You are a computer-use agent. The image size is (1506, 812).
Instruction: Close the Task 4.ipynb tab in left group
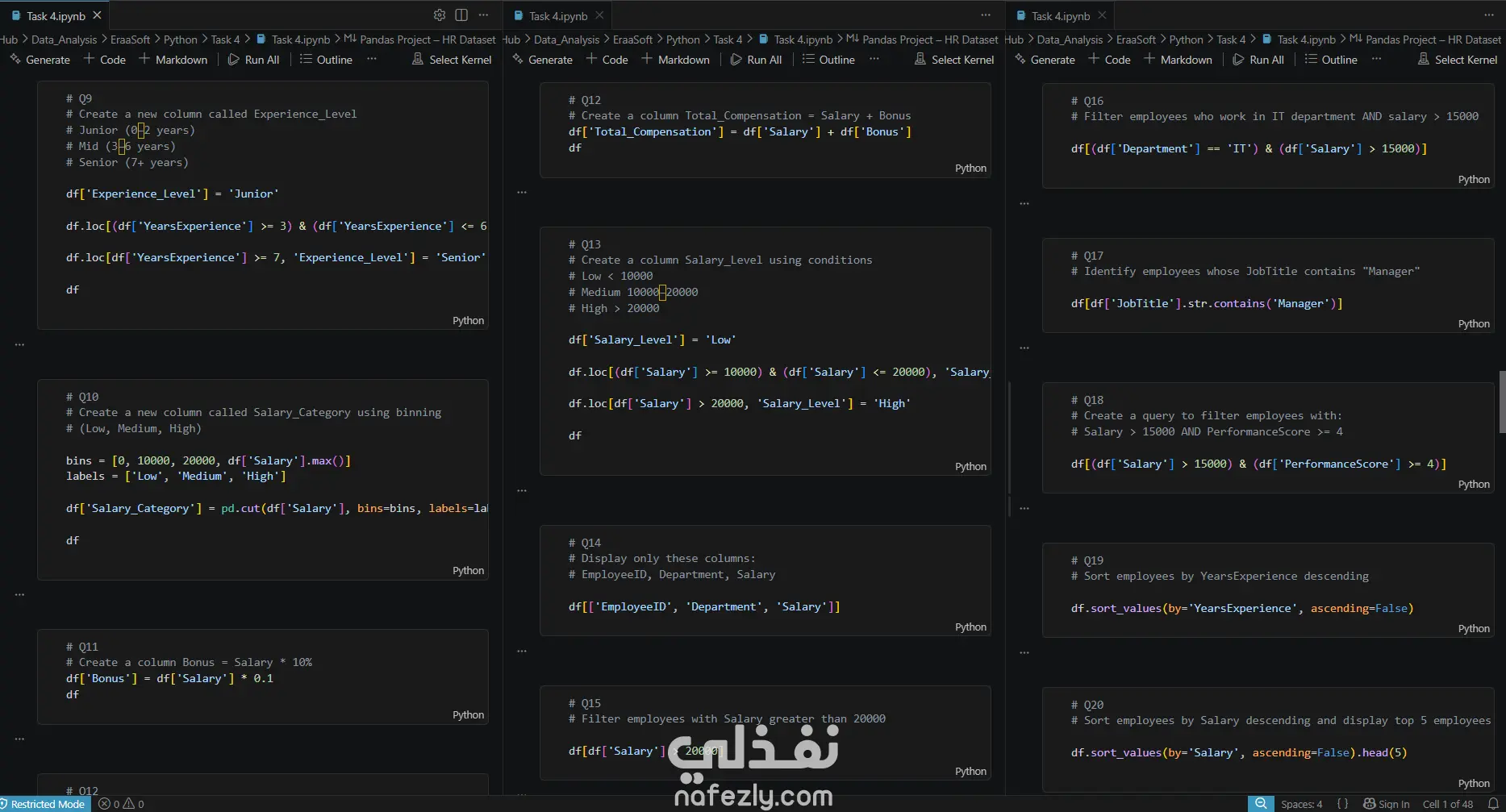point(97,15)
